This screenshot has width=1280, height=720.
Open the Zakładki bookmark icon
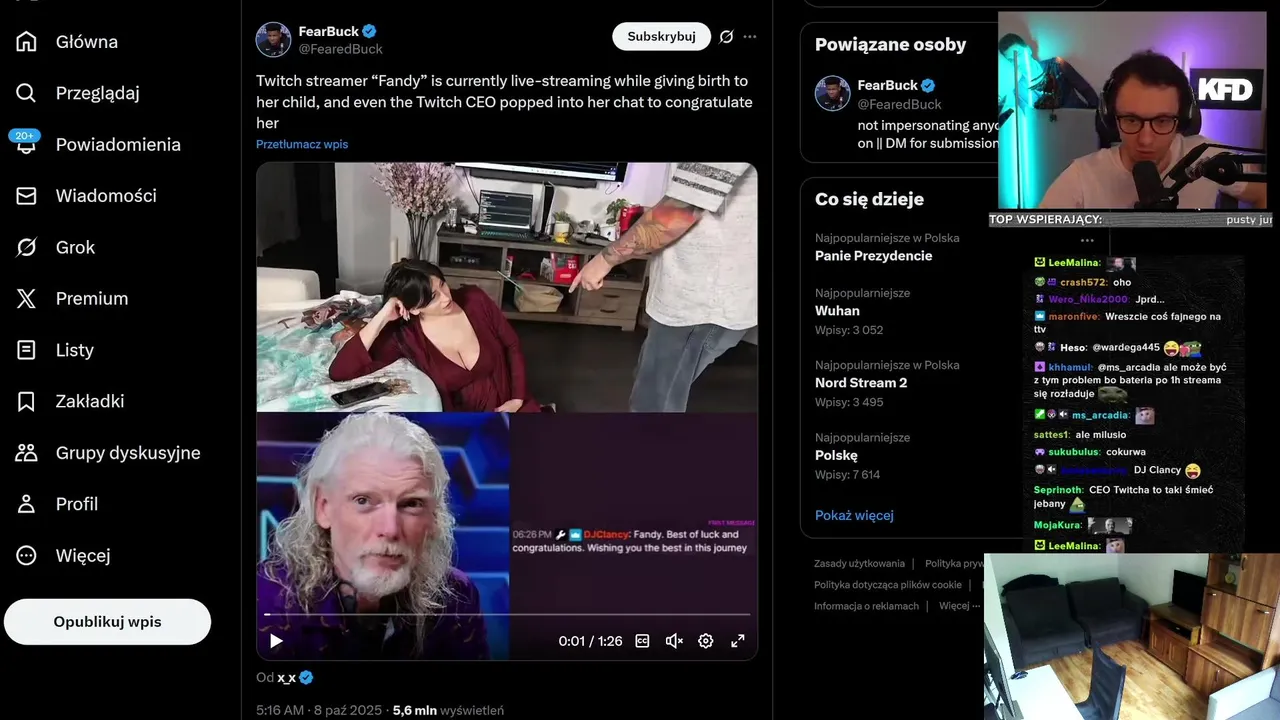[x=27, y=401]
